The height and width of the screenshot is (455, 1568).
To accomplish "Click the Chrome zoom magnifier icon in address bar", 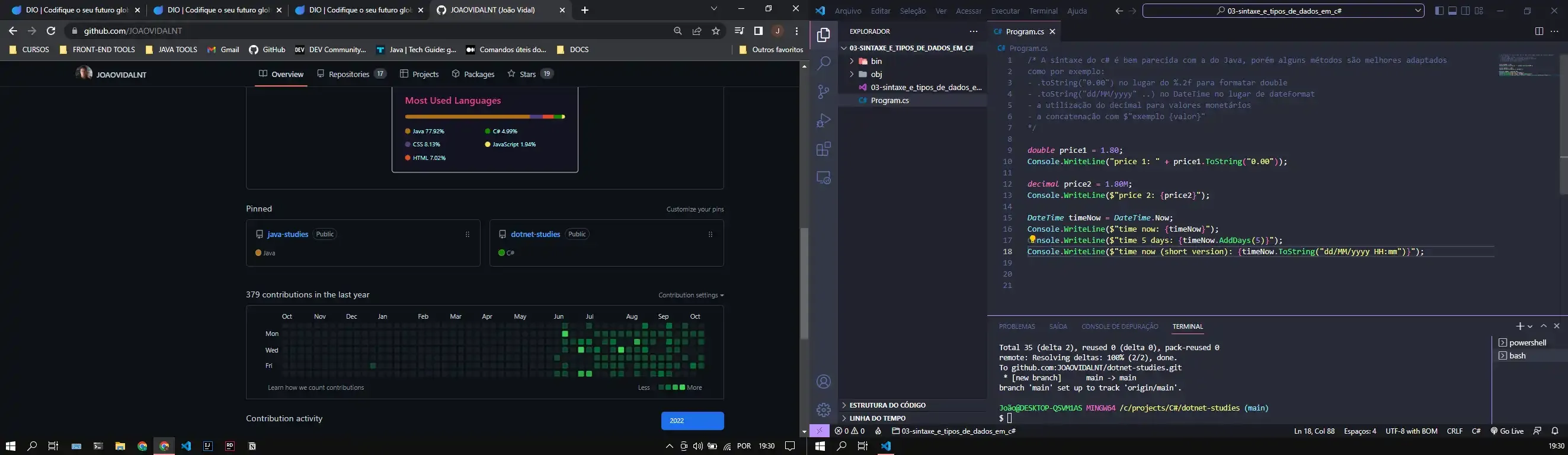I will click(677, 31).
